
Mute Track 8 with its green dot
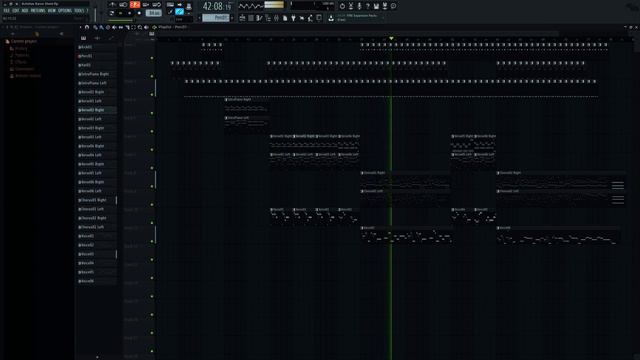click(x=152, y=186)
